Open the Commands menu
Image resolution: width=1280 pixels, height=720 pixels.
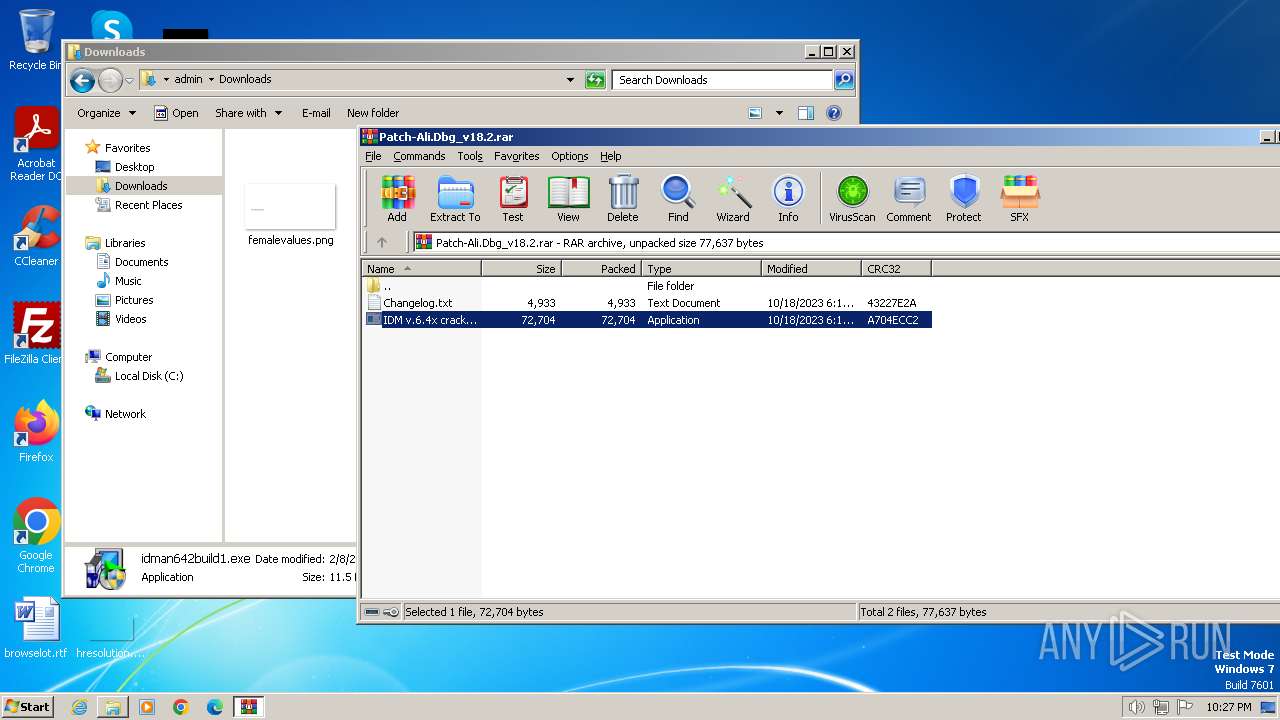tap(419, 156)
